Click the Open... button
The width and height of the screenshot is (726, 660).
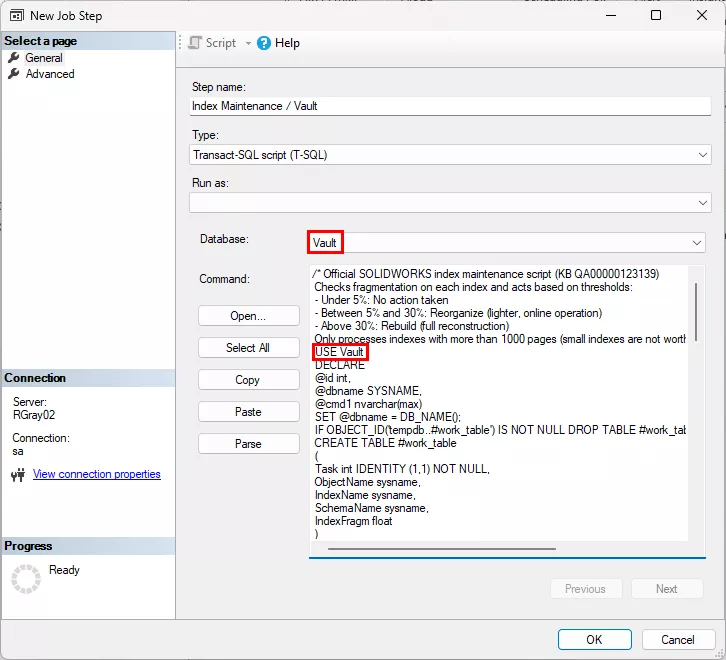[249, 316]
